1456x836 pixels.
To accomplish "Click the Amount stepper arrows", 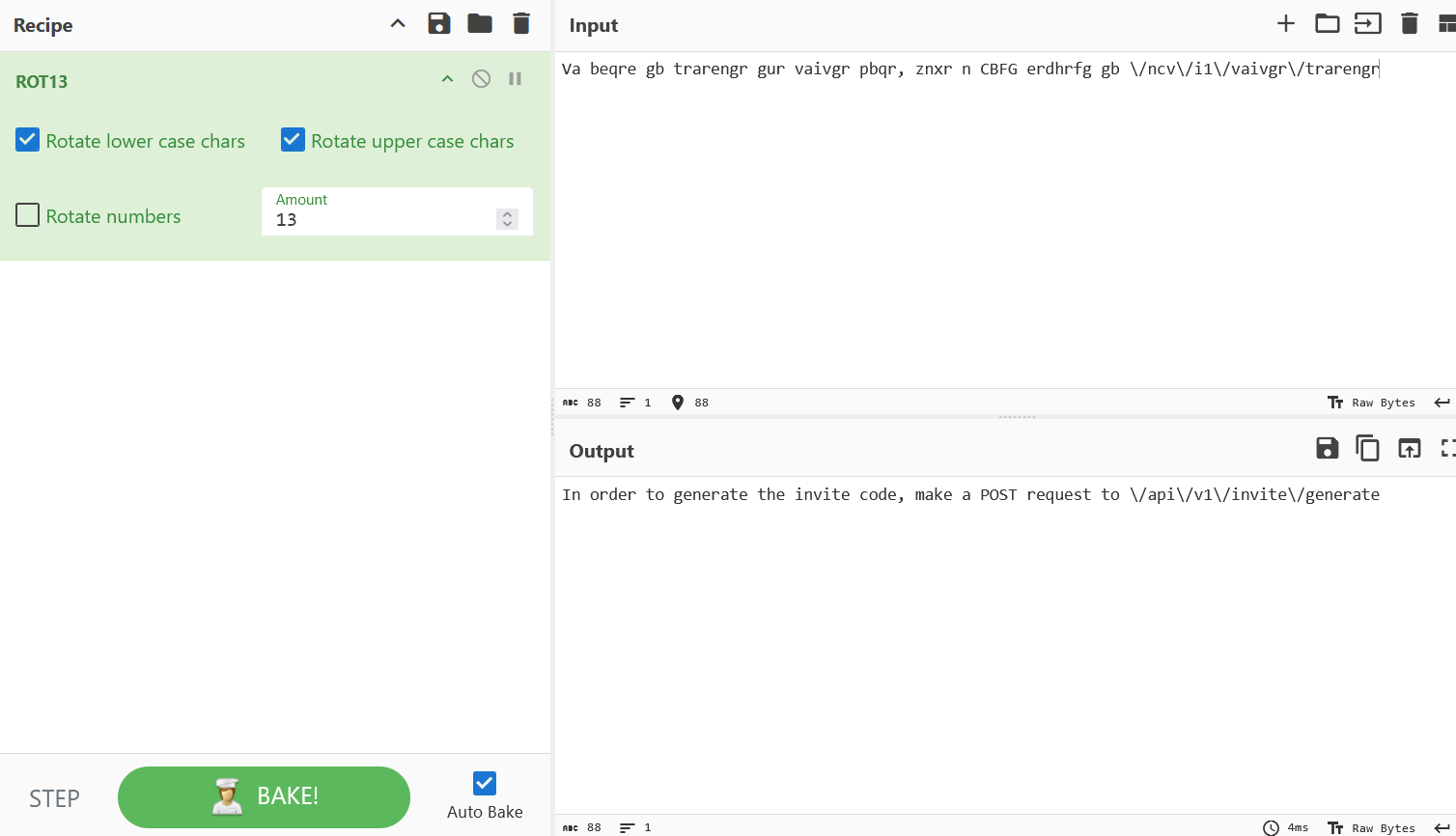I will click(x=507, y=219).
